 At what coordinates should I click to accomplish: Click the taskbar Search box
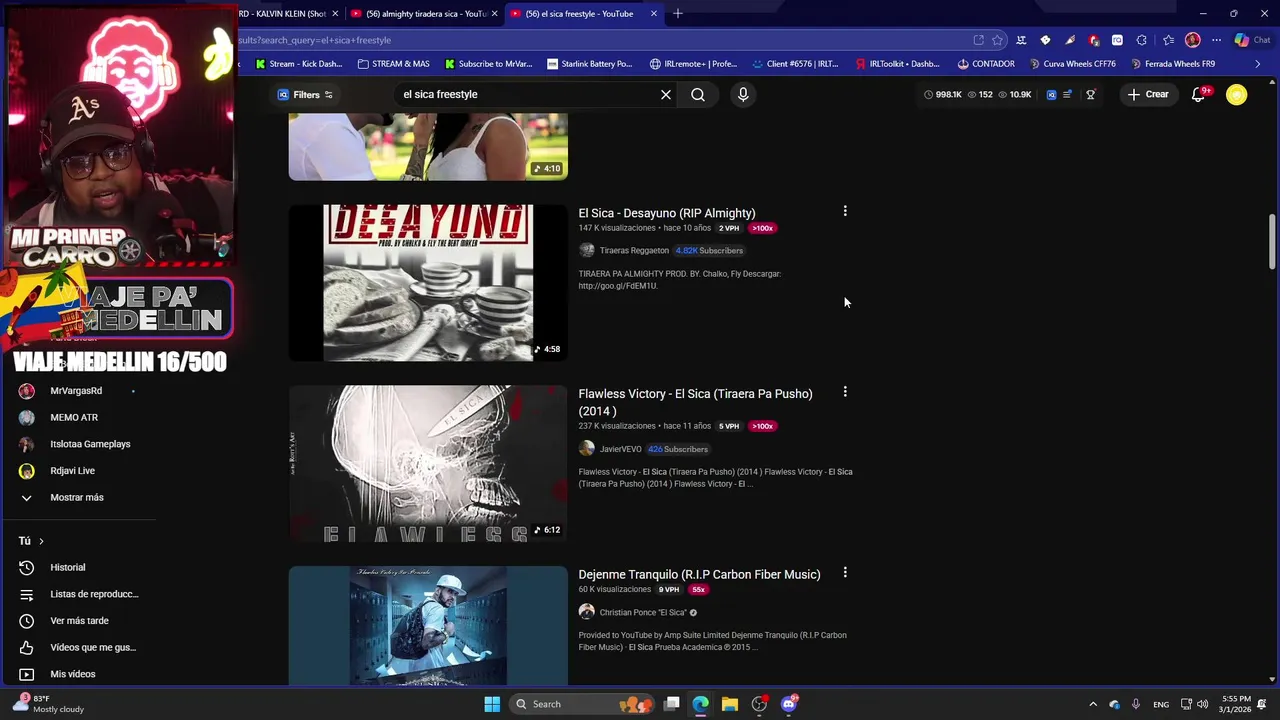[x=582, y=704]
